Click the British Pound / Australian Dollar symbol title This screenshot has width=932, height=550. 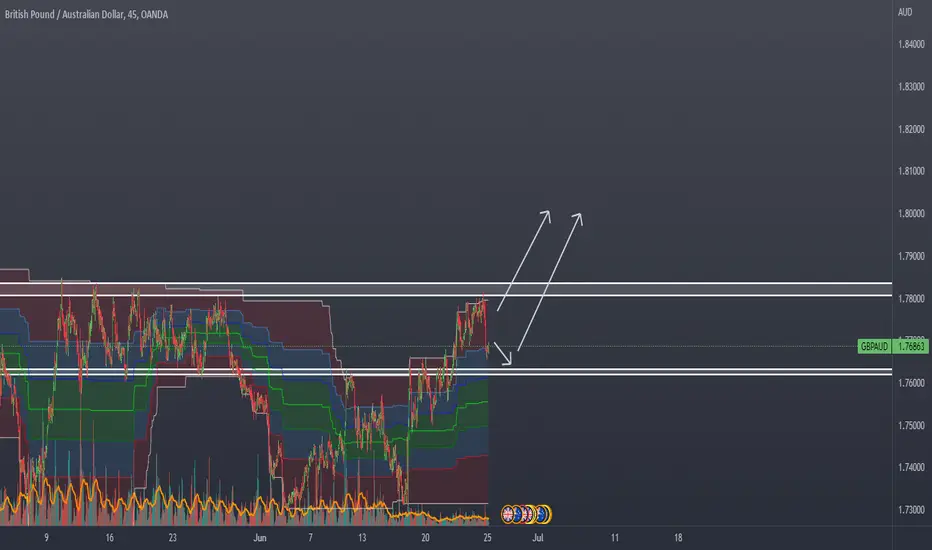[x=86, y=14]
